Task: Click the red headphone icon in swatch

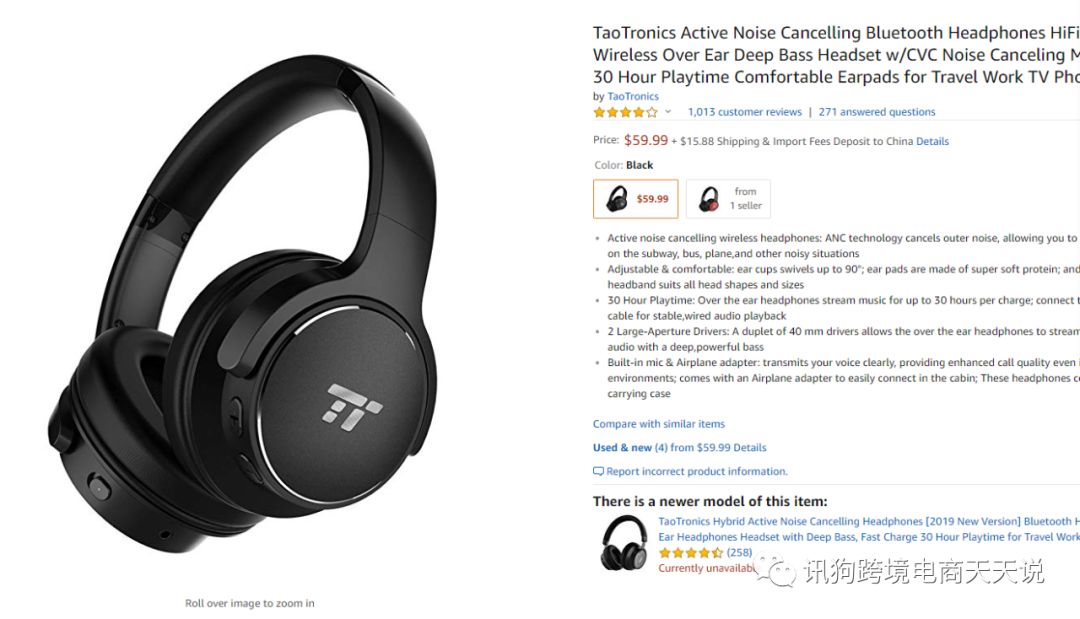Action: click(709, 199)
